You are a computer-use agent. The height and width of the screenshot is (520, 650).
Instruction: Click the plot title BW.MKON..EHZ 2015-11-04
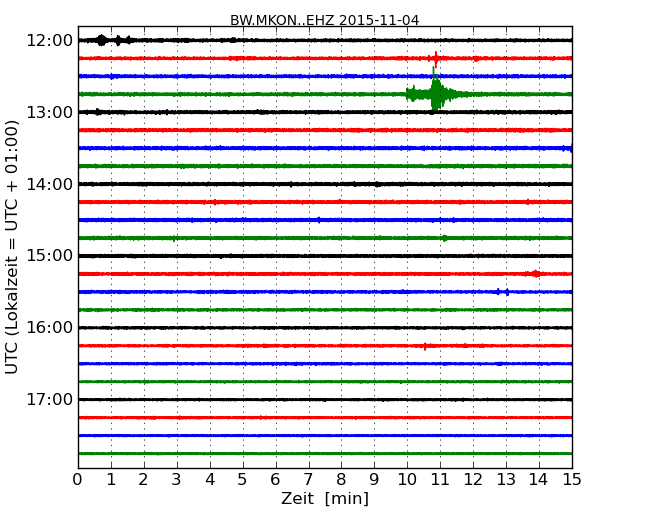(324, 20)
